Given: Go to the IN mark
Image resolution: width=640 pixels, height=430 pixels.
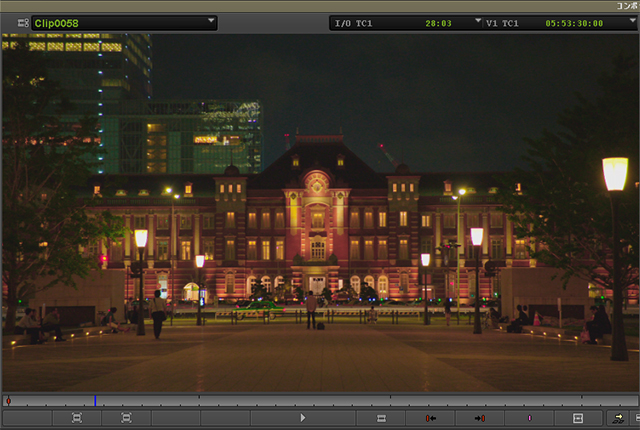Looking at the screenshot, I should (430, 418).
